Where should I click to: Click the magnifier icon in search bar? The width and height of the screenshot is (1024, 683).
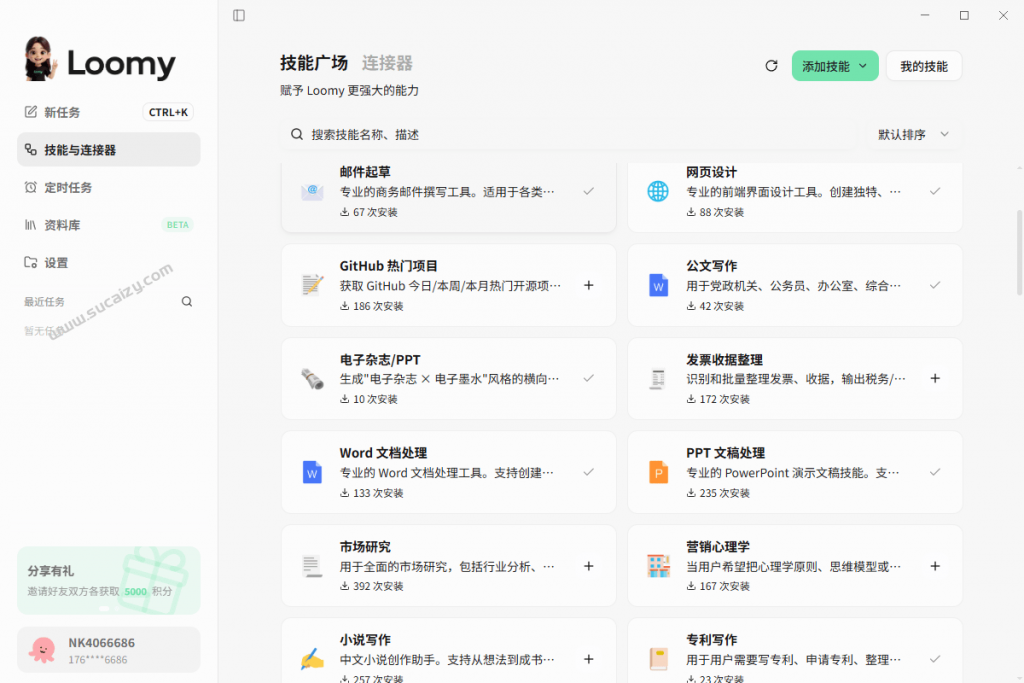click(x=296, y=135)
